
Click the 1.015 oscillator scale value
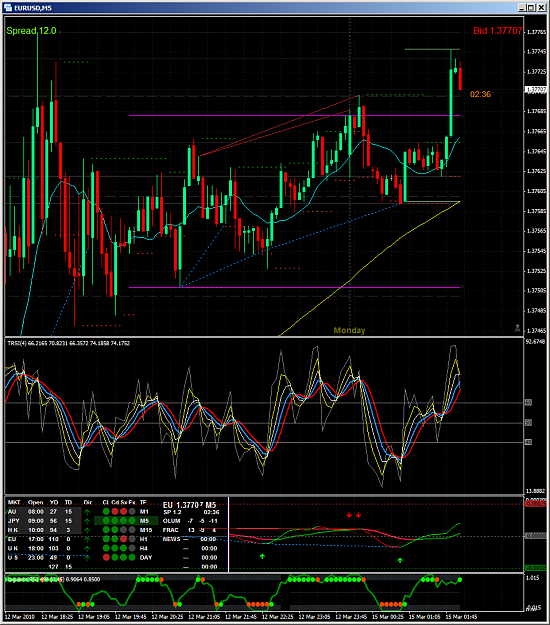533,578
